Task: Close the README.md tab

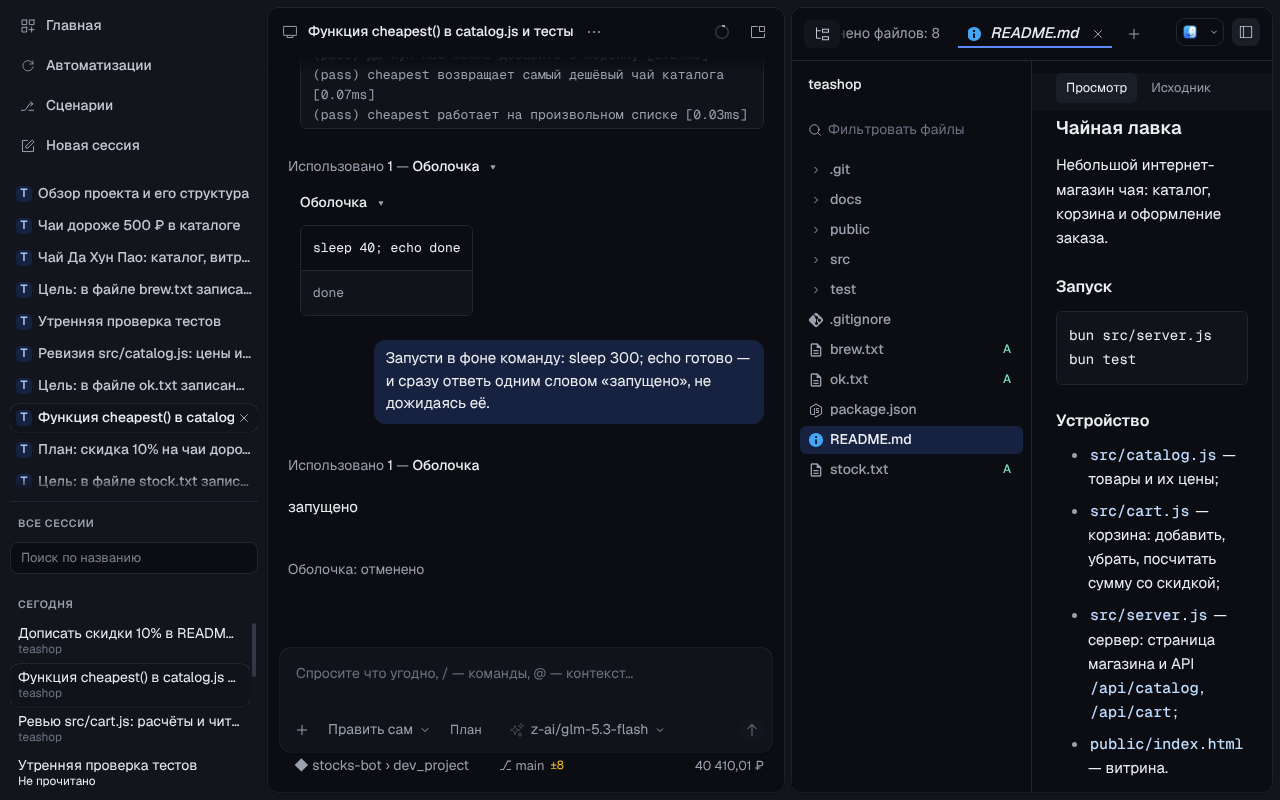Action: pyautogui.click(x=1098, y=33)
